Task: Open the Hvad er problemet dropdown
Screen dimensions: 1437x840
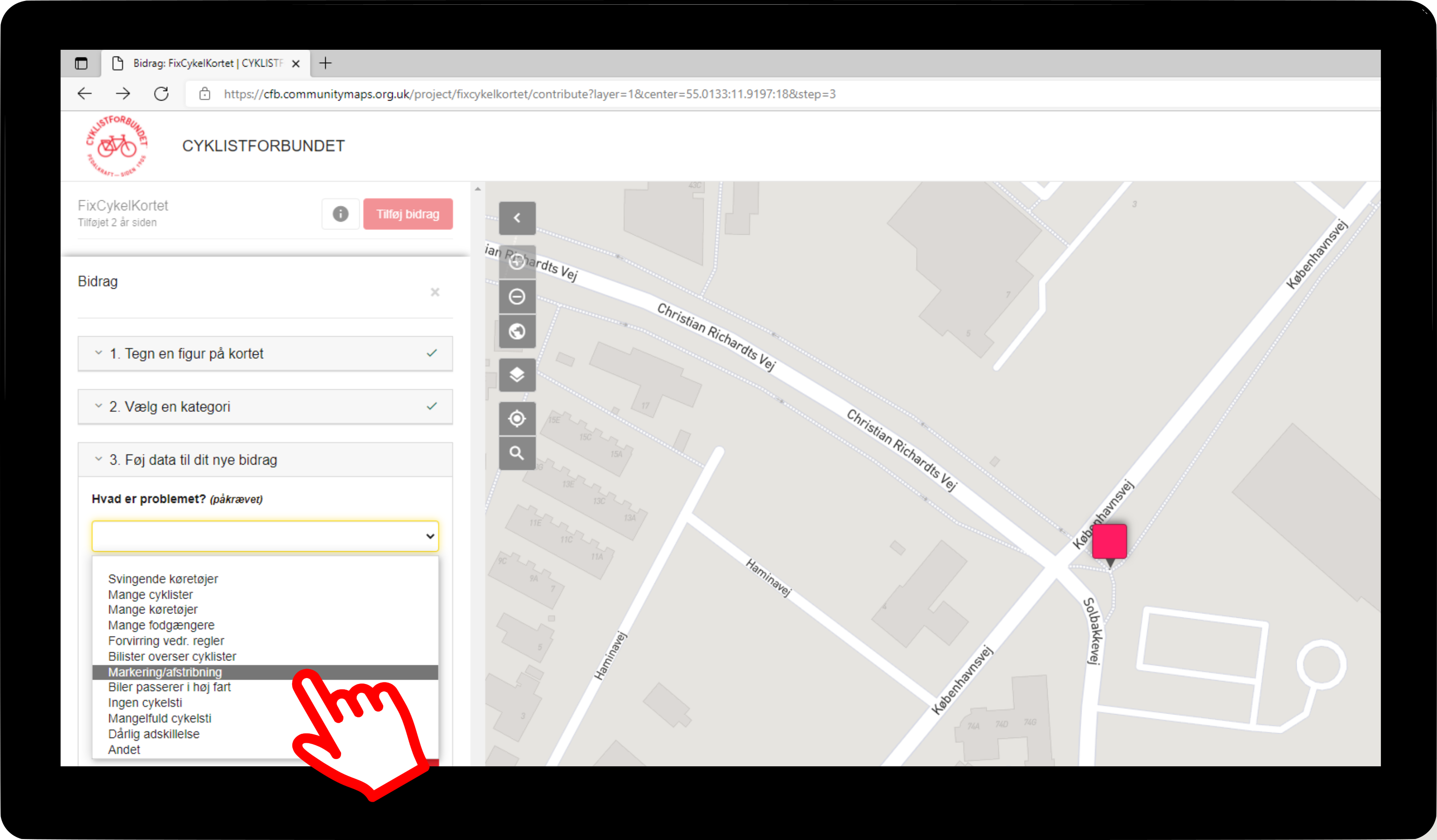Action: pos(265,536)
